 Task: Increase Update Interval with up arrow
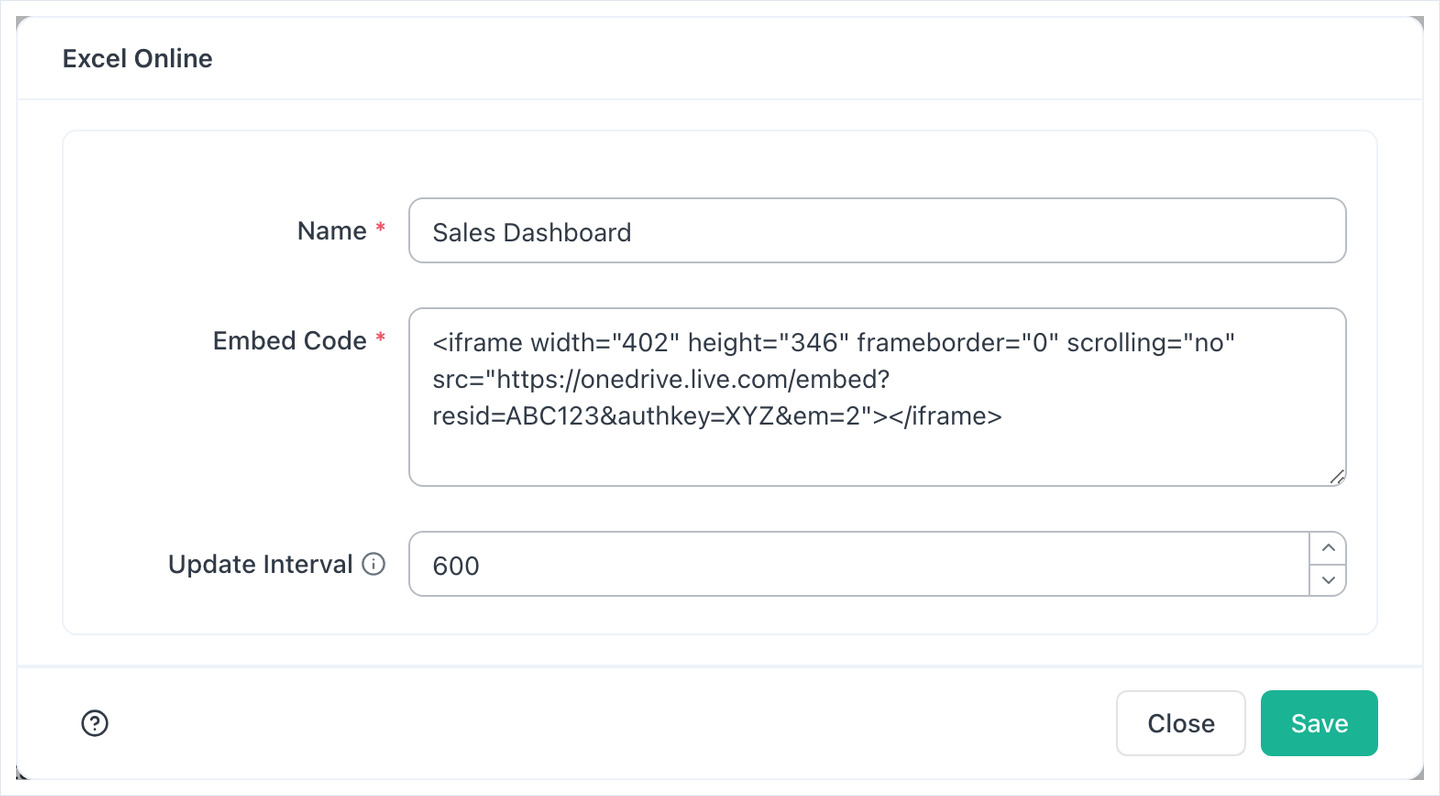1327,548
